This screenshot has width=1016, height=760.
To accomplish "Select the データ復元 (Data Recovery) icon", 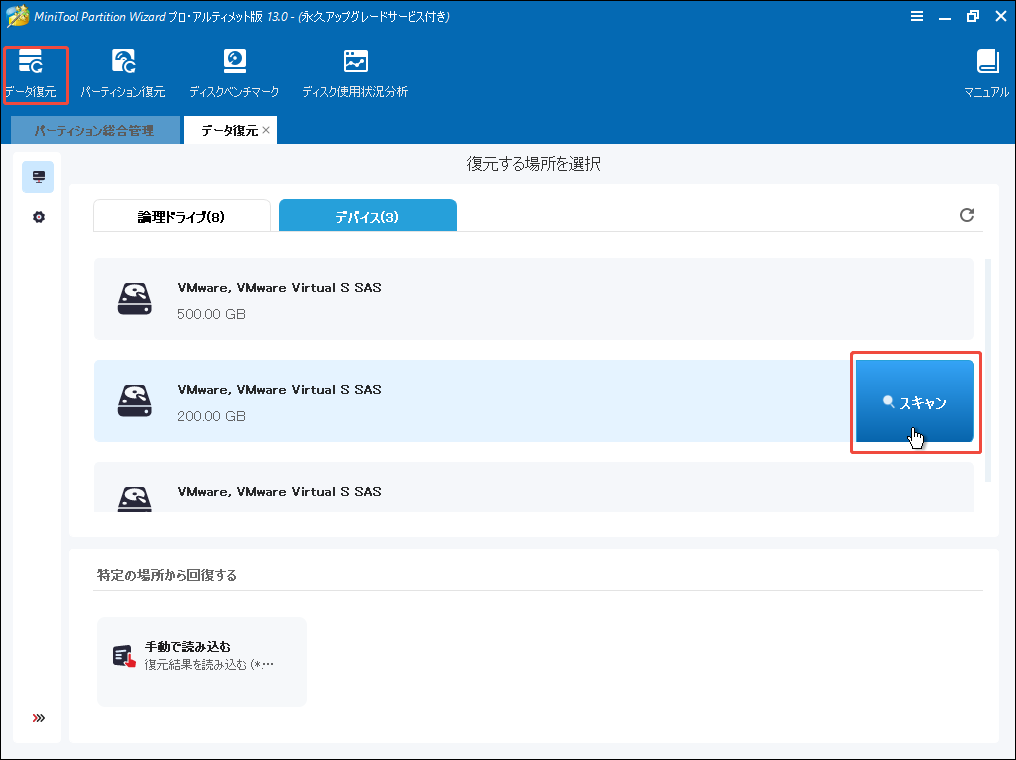I will [36, 71].
